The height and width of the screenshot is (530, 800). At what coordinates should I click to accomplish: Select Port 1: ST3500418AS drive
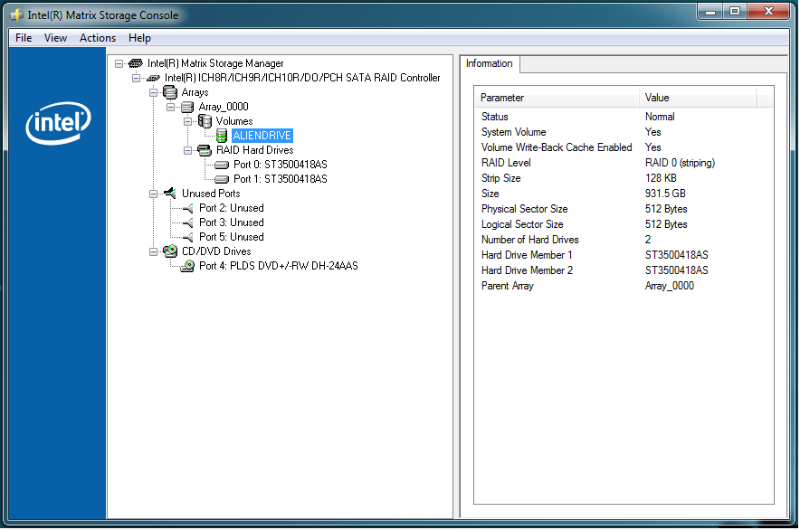pos(280,179)
